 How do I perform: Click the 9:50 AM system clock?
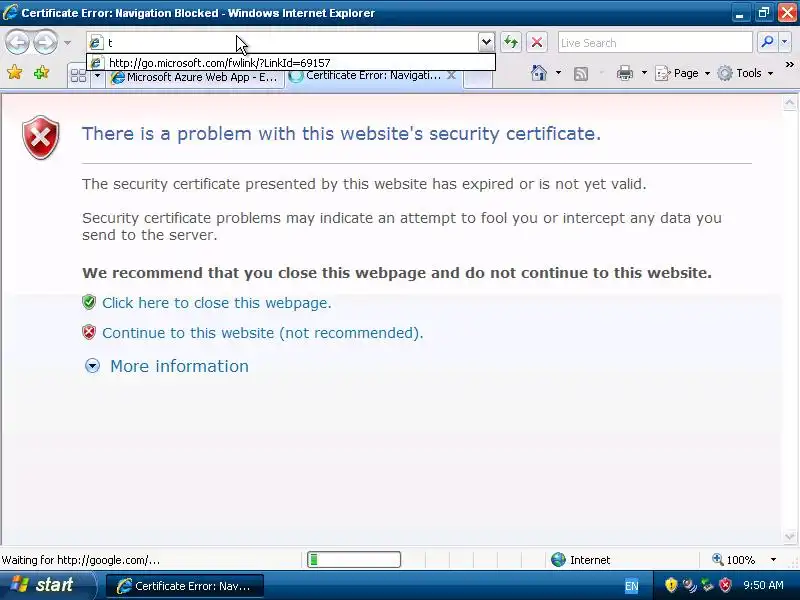[763, 585]
